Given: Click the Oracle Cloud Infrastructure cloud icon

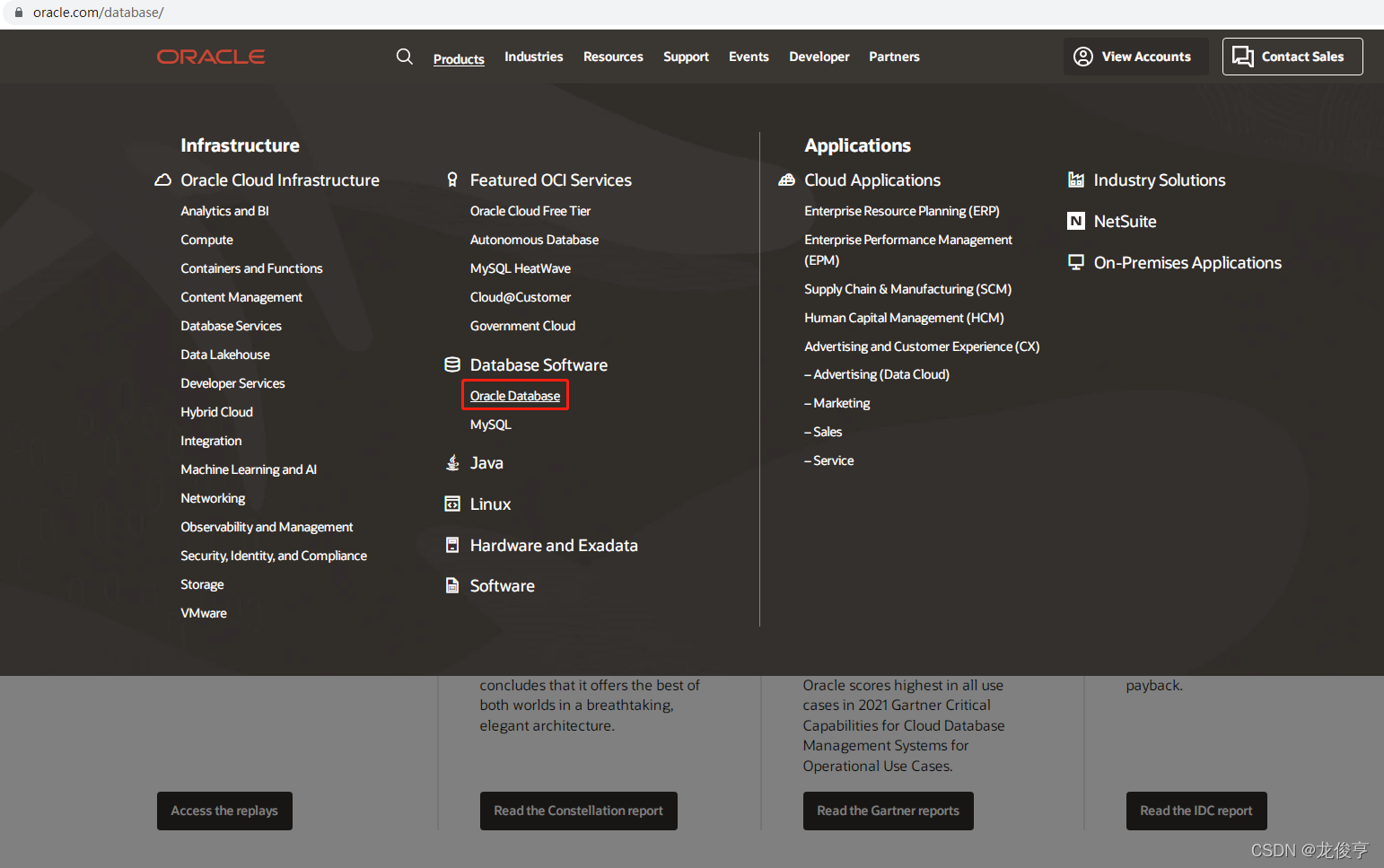Looking at the screenshot, I should pyautogui.click(x=162, y=180).
